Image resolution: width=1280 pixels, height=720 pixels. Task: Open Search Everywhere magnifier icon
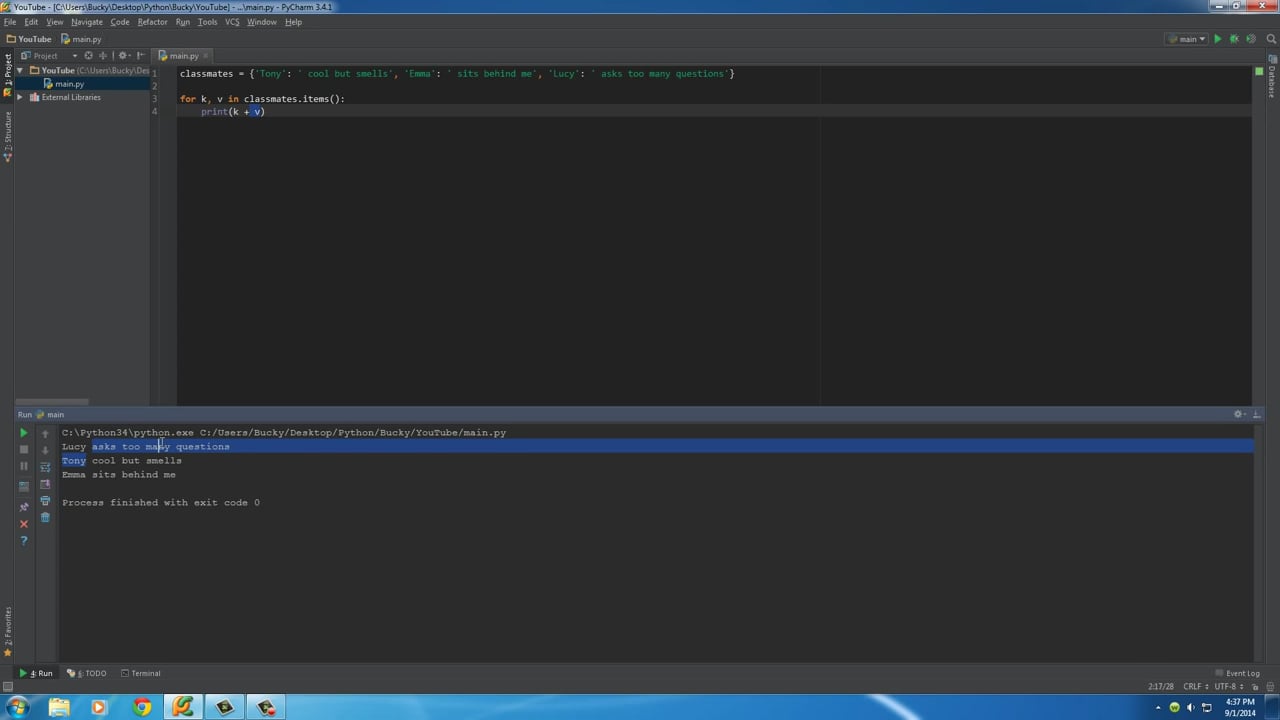[1271, 39]
